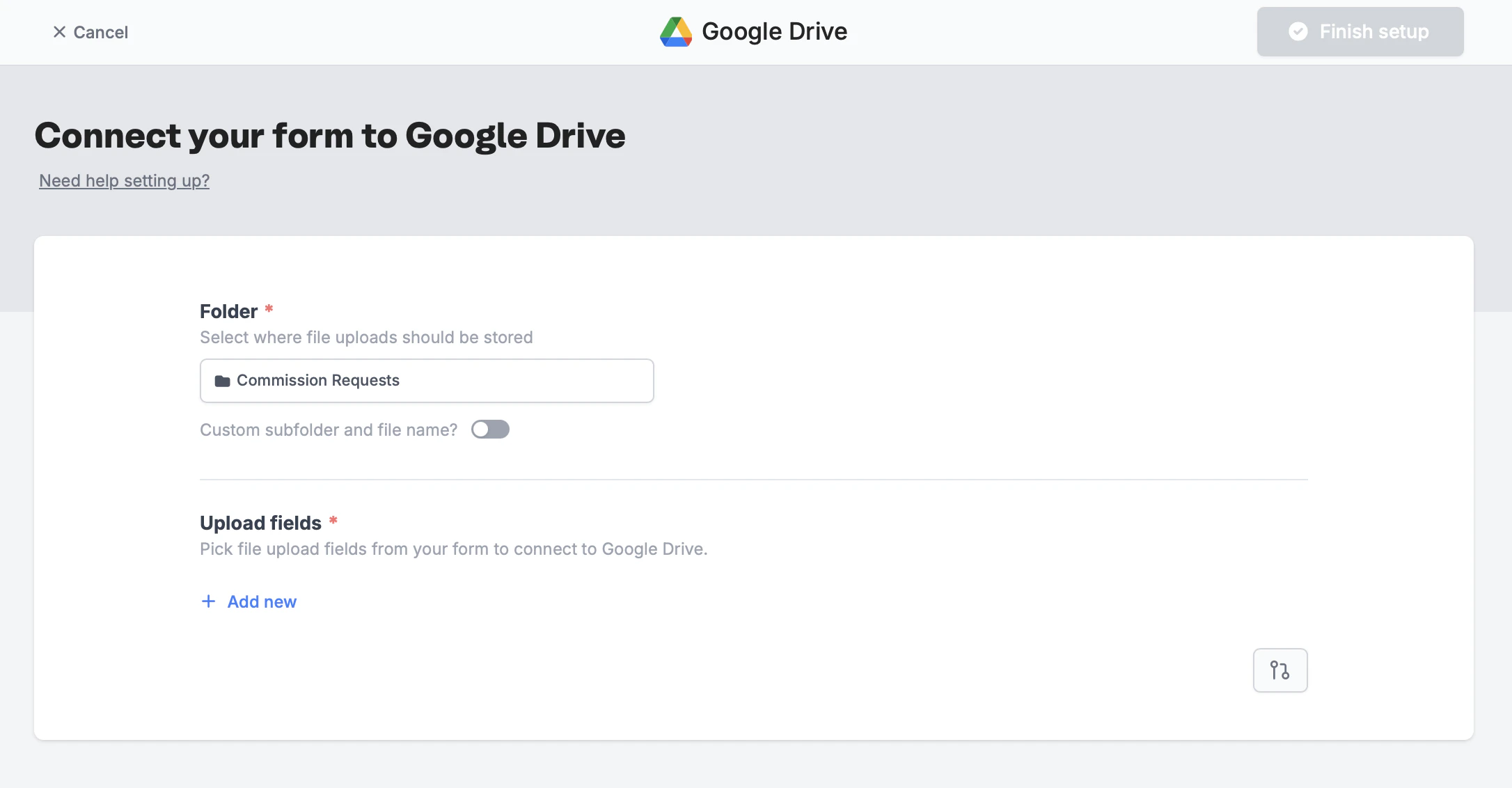Select the red asterisk beside Folder label
This screenshot has height=788, width=1512.
(269, 309)
